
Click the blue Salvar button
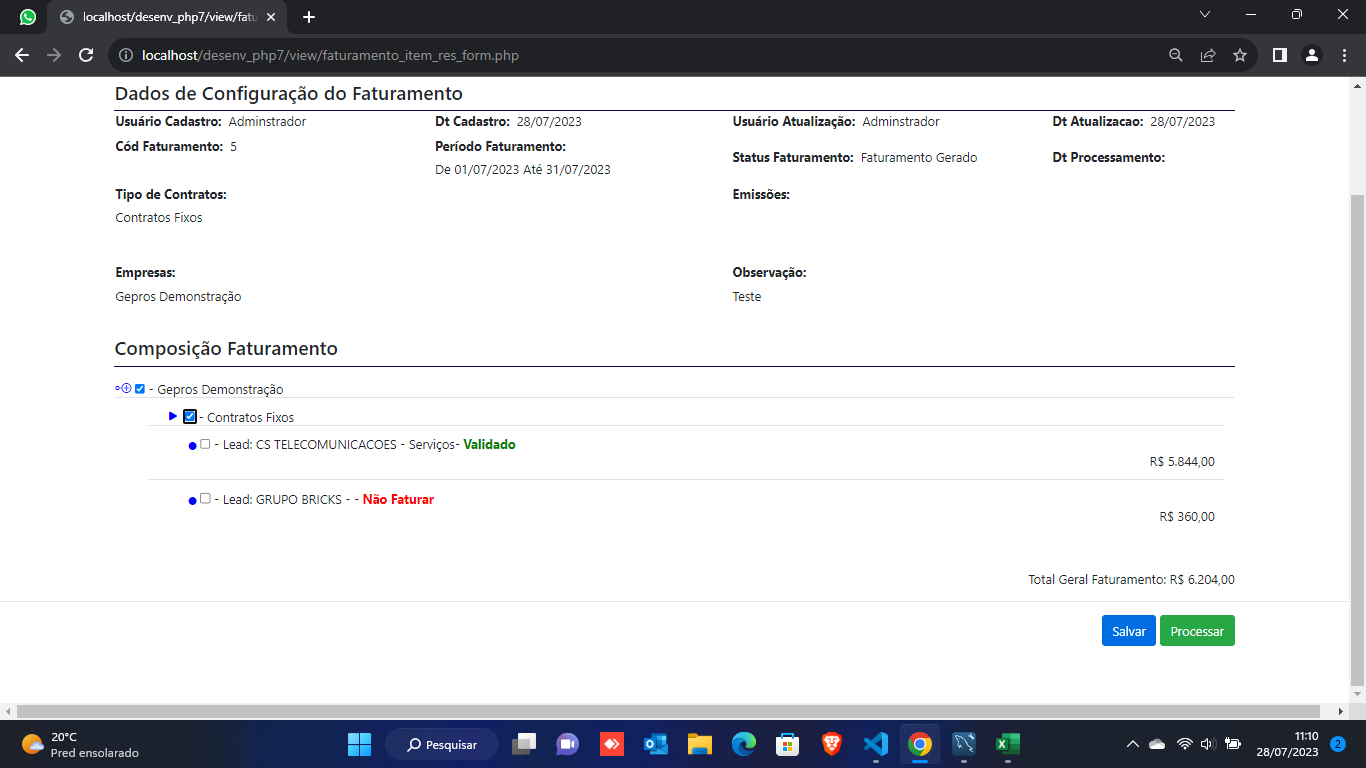1128,631
